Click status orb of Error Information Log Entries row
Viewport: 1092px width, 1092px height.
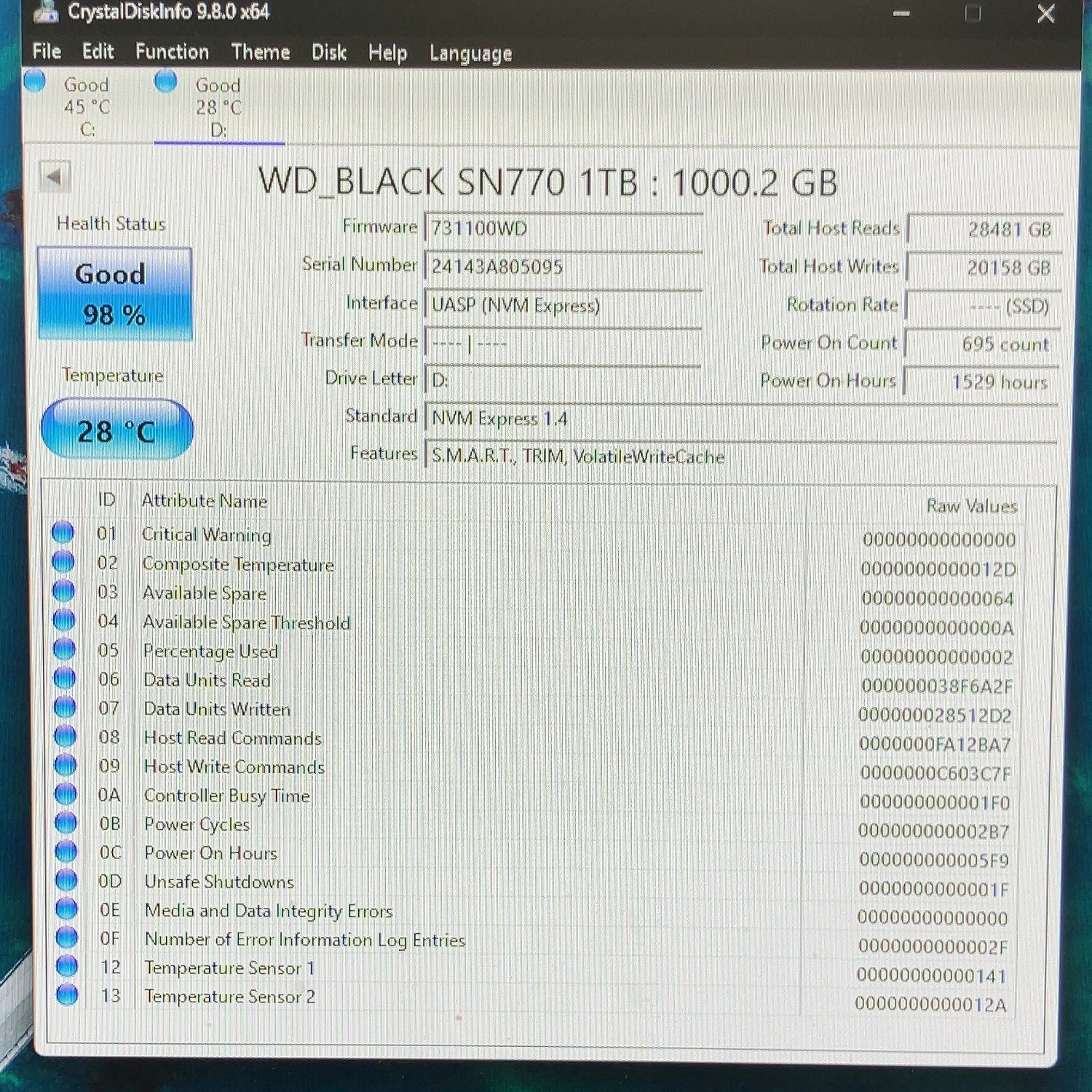pyautogui.click(x=67, y=938)
